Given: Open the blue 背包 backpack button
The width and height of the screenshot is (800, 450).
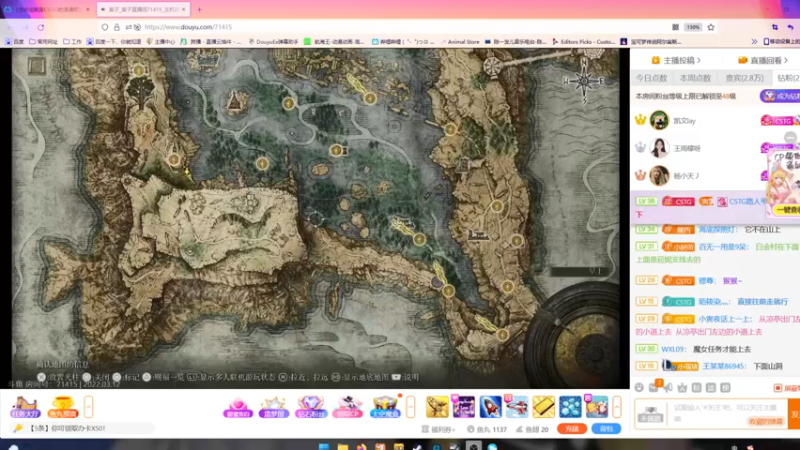Looking at the screenshot, I should 606,429.
